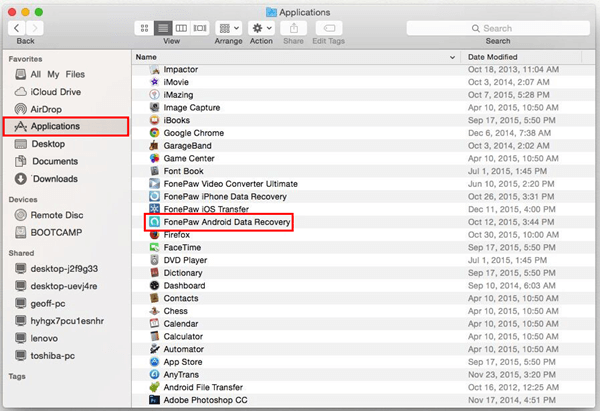Click date Dec 6, 2014, 7:38 AM
Image resolution: width=600 pixels, height=411 pixels.
pyautogui.click(x=509, y=133)
